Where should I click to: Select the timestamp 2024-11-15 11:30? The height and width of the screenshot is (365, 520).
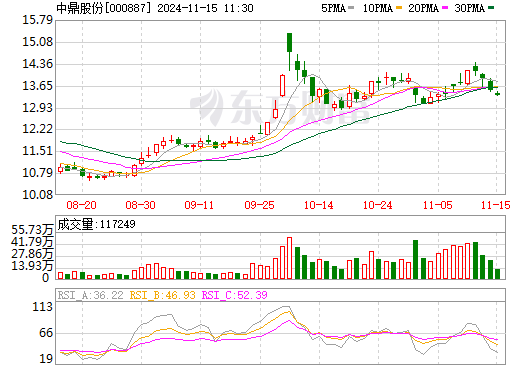click(x=205, y=8)
